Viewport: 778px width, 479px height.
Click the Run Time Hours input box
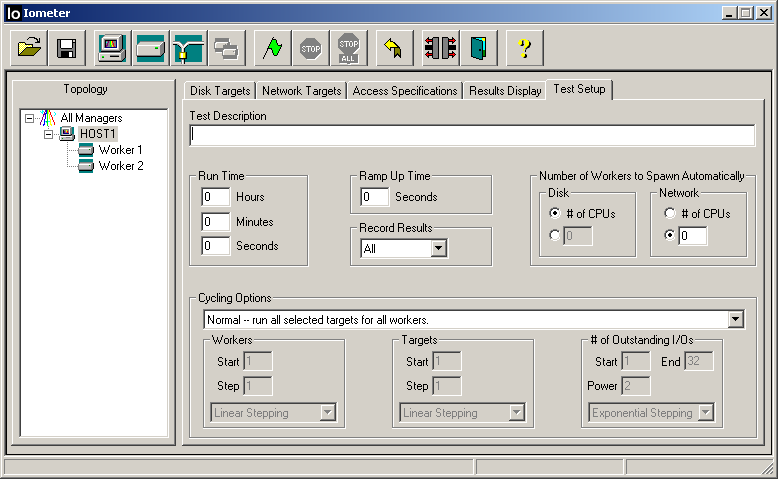(215, 197)
